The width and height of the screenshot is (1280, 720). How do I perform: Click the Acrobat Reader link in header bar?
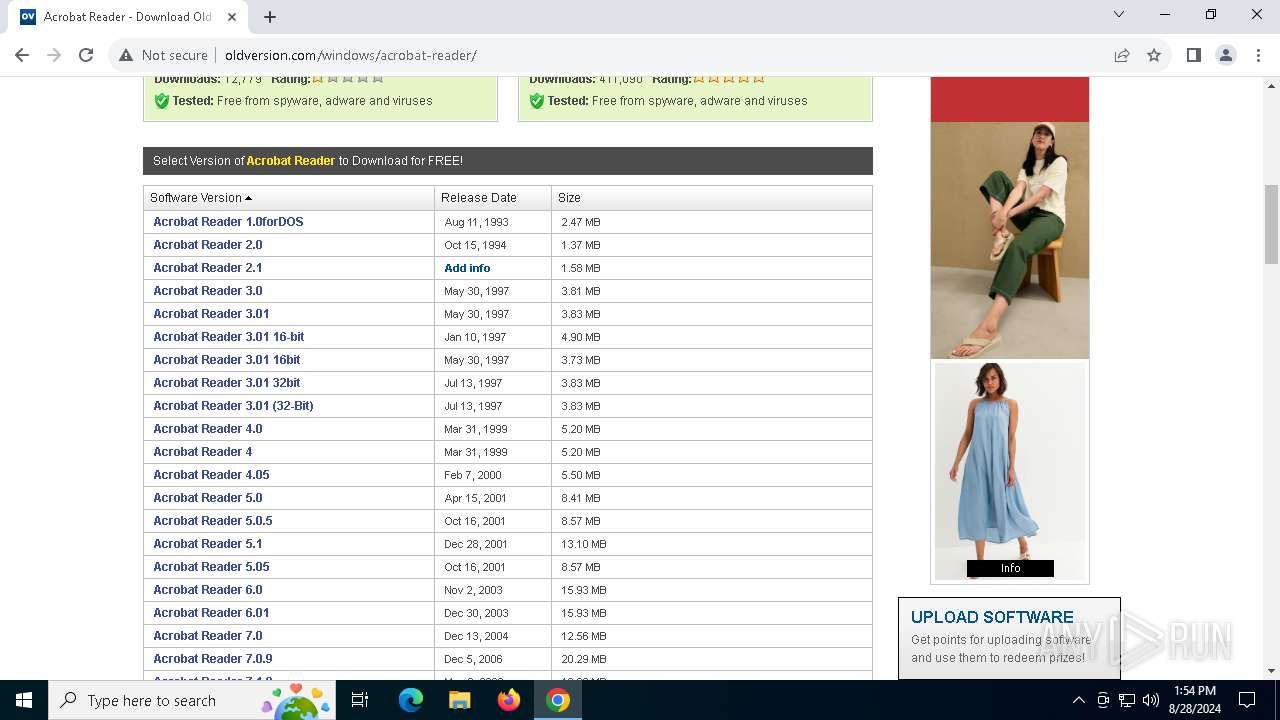tap(291, 161)
